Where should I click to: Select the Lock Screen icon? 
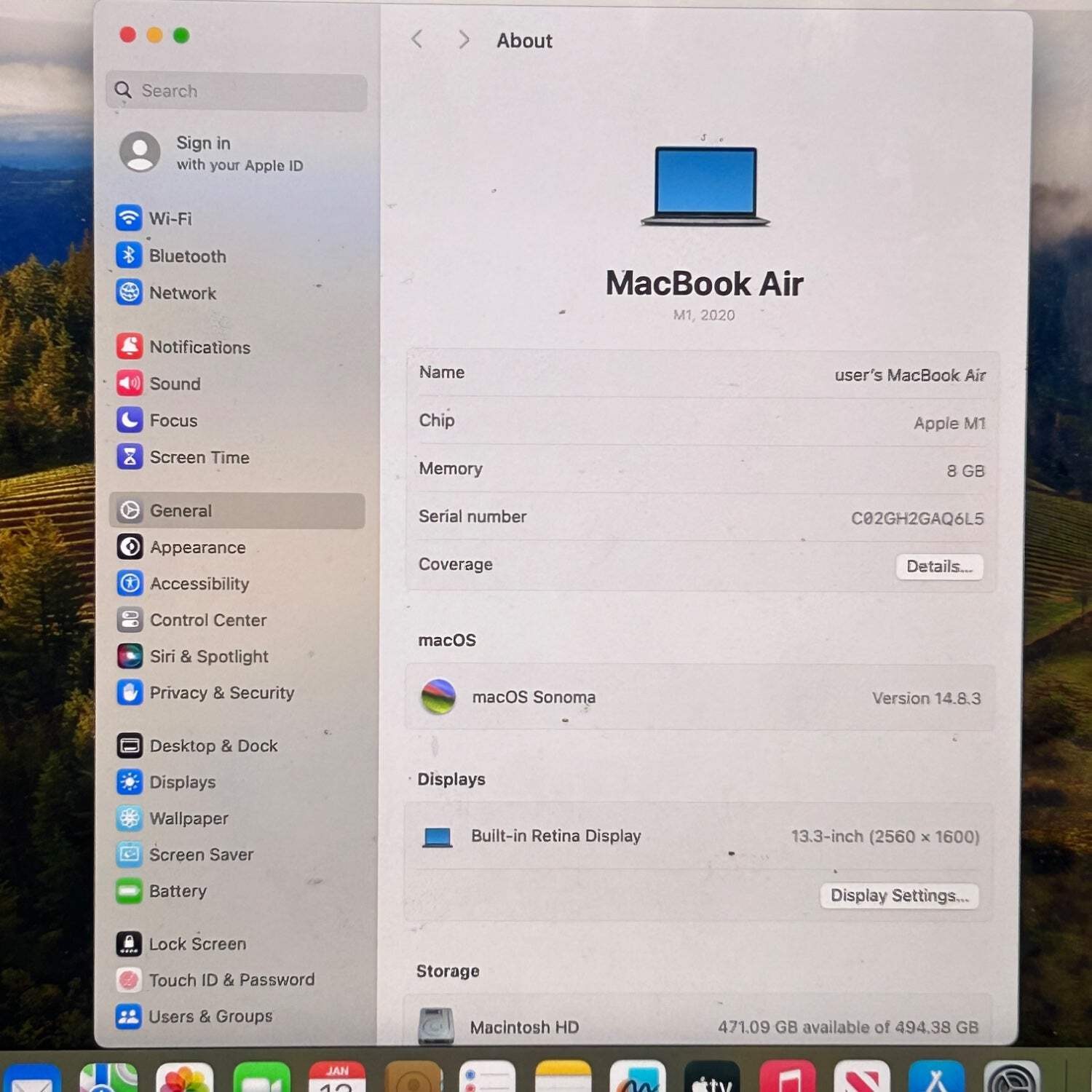point(129,943)
